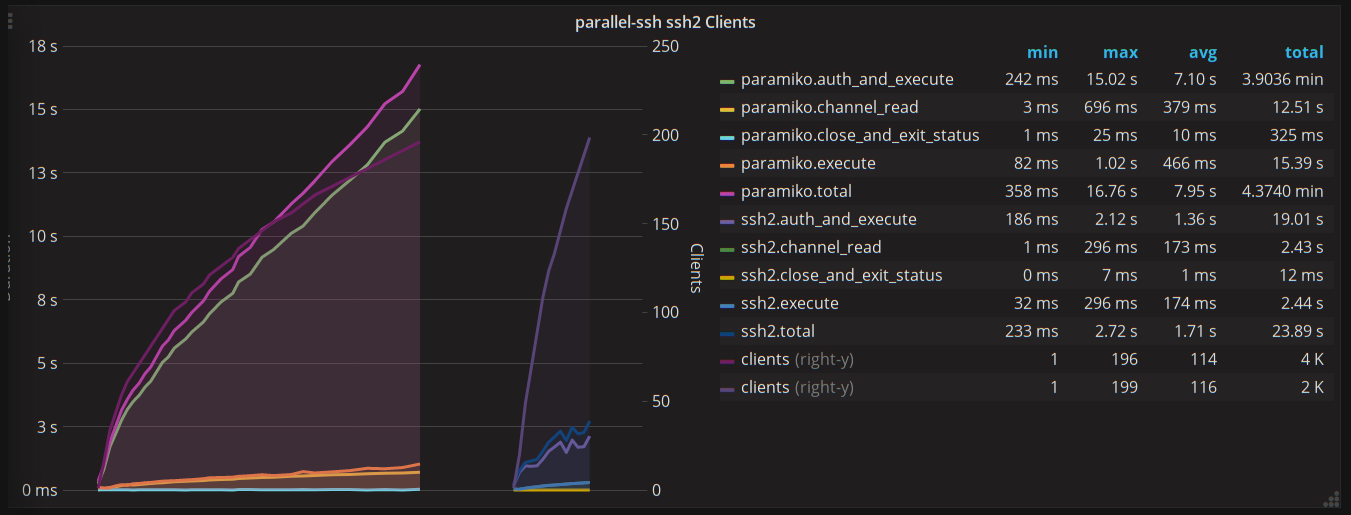This screenshot has width=1351, height=515.
Task: Click the panel drag handle dots at top-left corner
Action: pyautogui.click(x=11, y=23)
